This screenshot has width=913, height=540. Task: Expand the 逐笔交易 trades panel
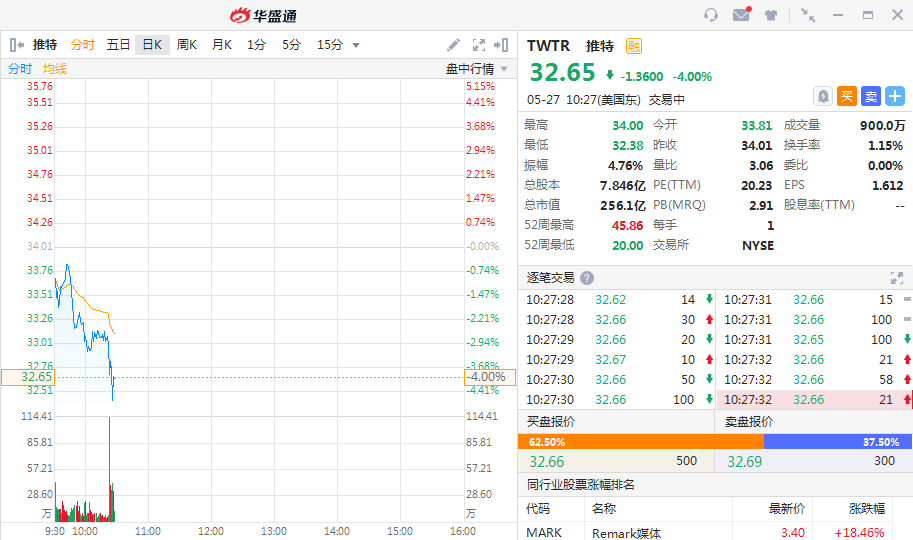[x=896, y=278]
